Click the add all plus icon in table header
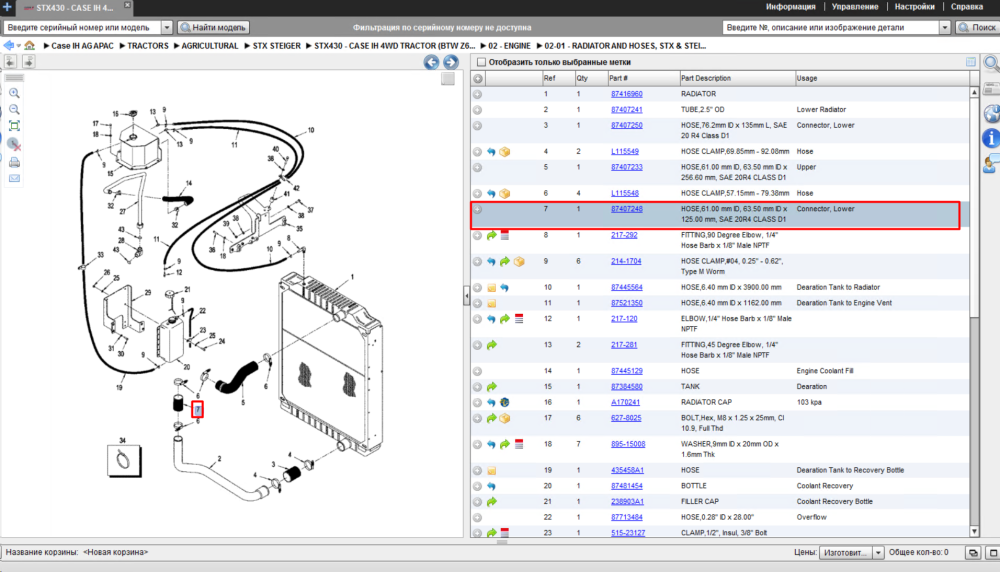 [478, 78]
